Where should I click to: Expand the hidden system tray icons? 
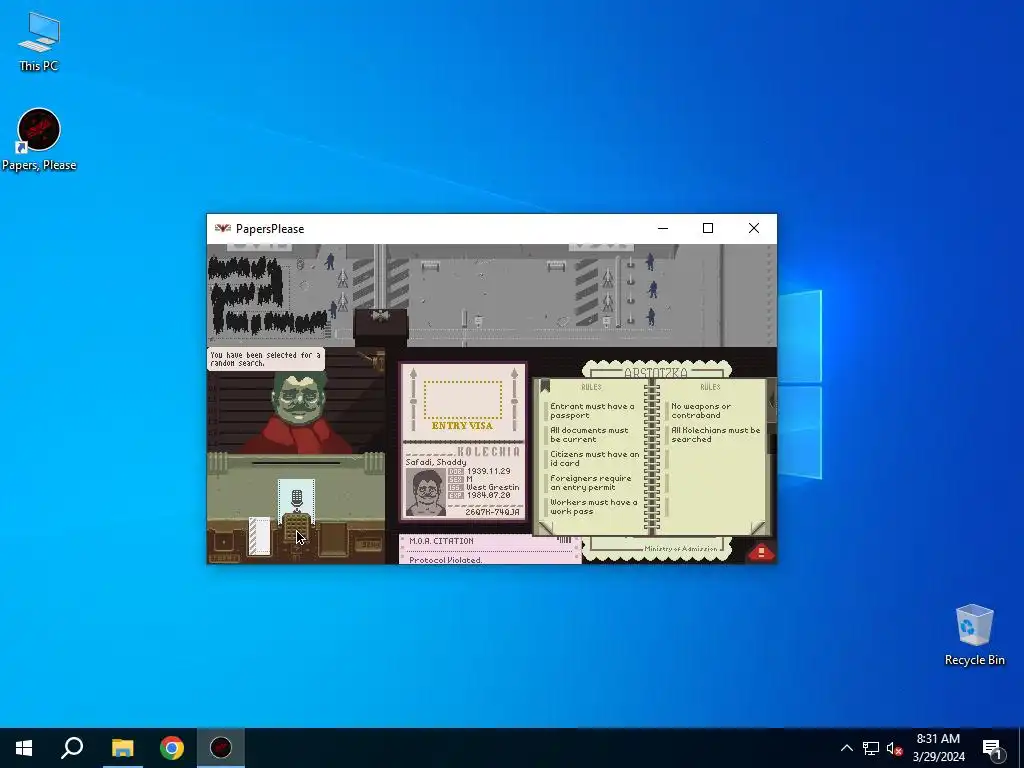(846, 748)
